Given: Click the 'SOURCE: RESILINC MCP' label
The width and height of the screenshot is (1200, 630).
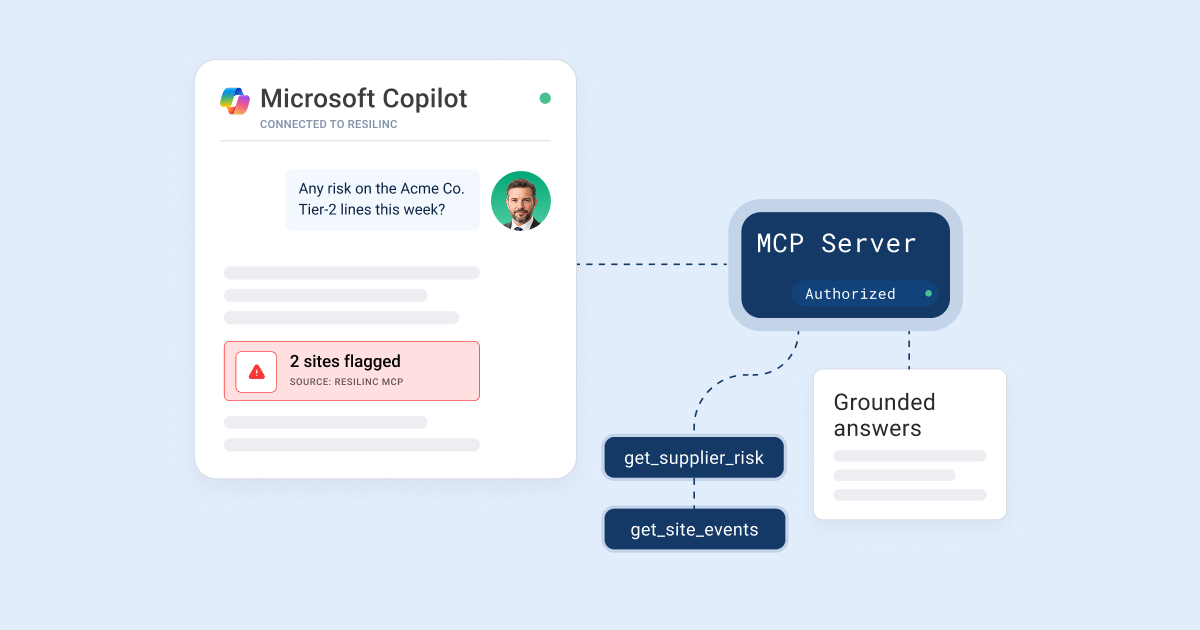Looking at the screenshot, I should tap(346, 382).
